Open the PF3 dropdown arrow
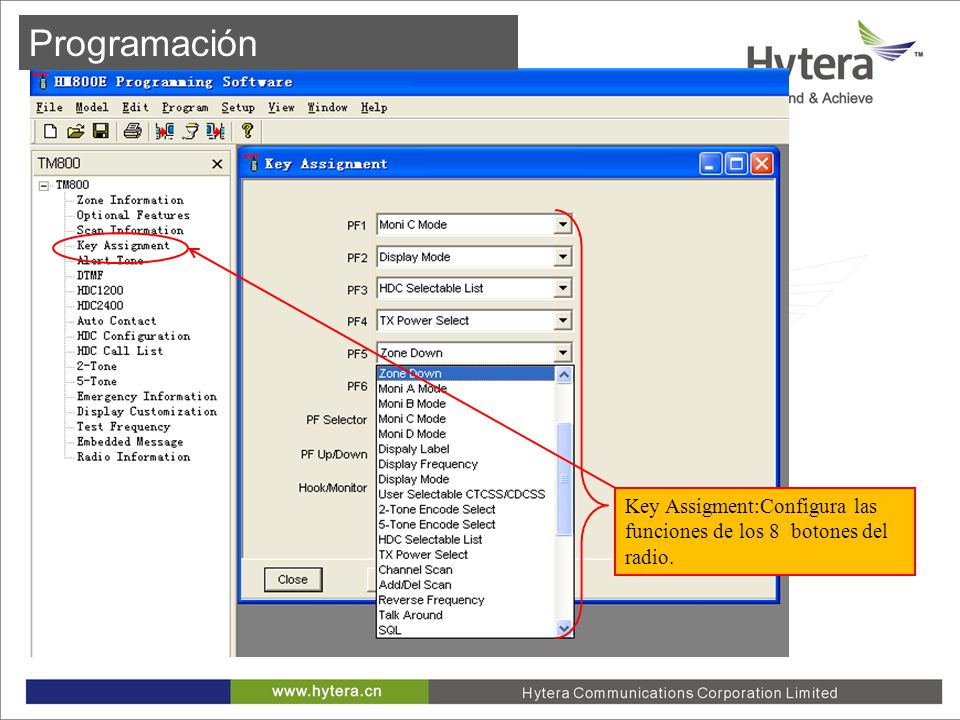 tap(563, 288)
